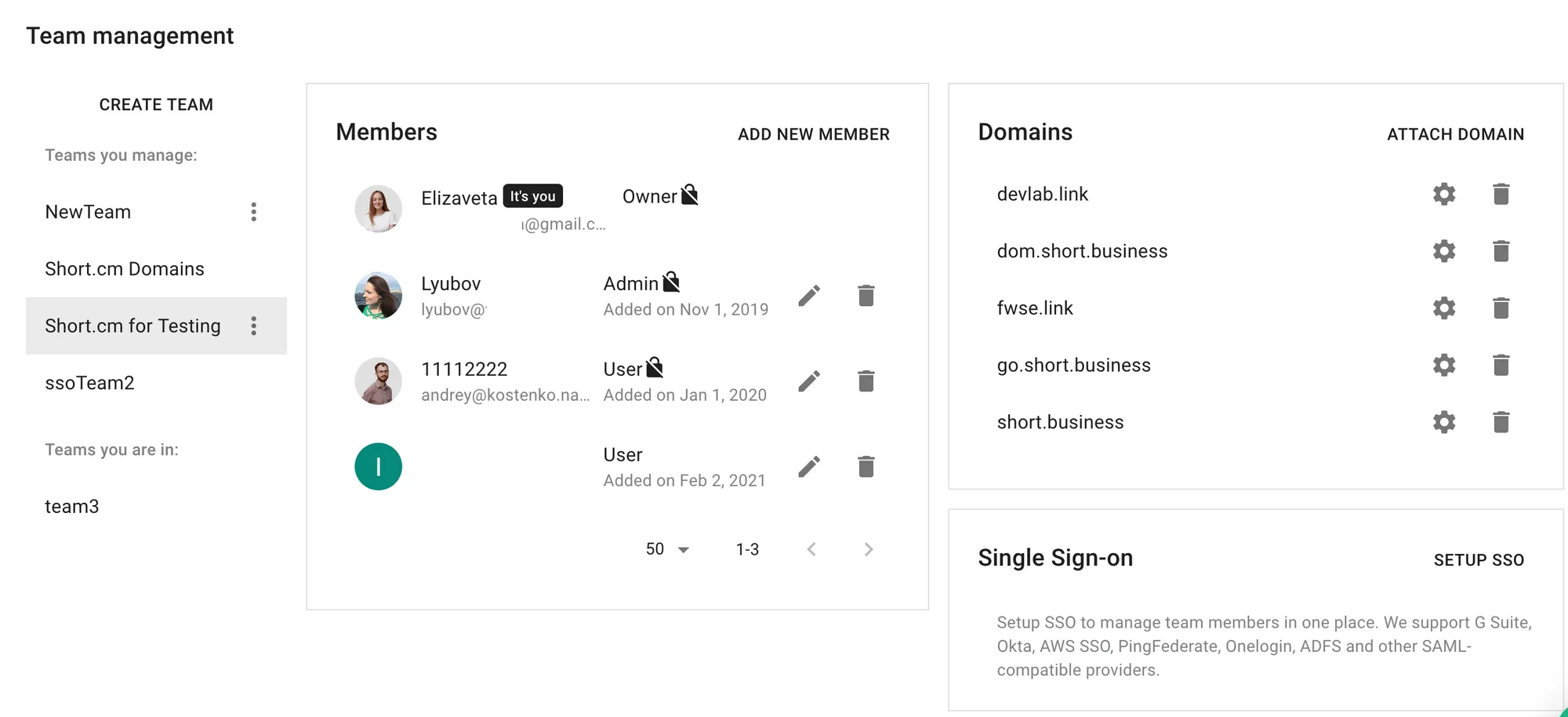This screenshot has width=1568, height=717.
Task: Open NewTeam three-dot options menu
Action: click(x=253, y=212)
